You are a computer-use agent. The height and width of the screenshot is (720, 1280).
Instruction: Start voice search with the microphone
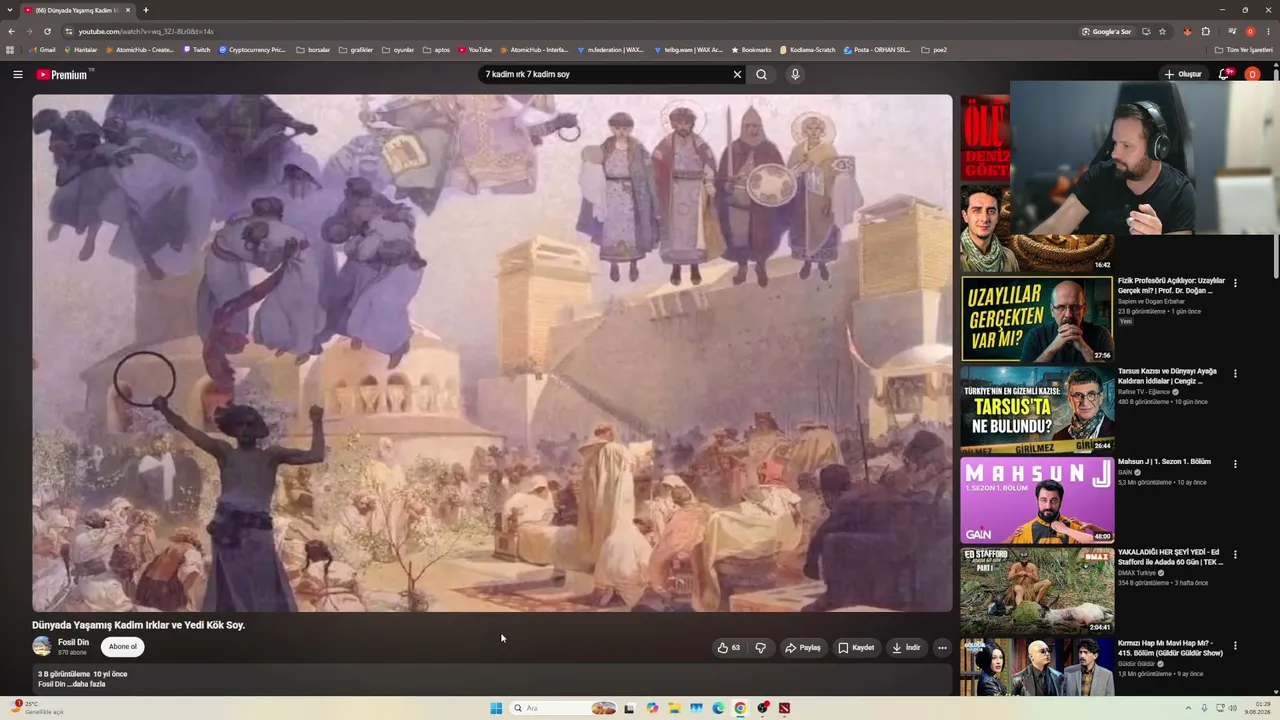click(795, 74)
